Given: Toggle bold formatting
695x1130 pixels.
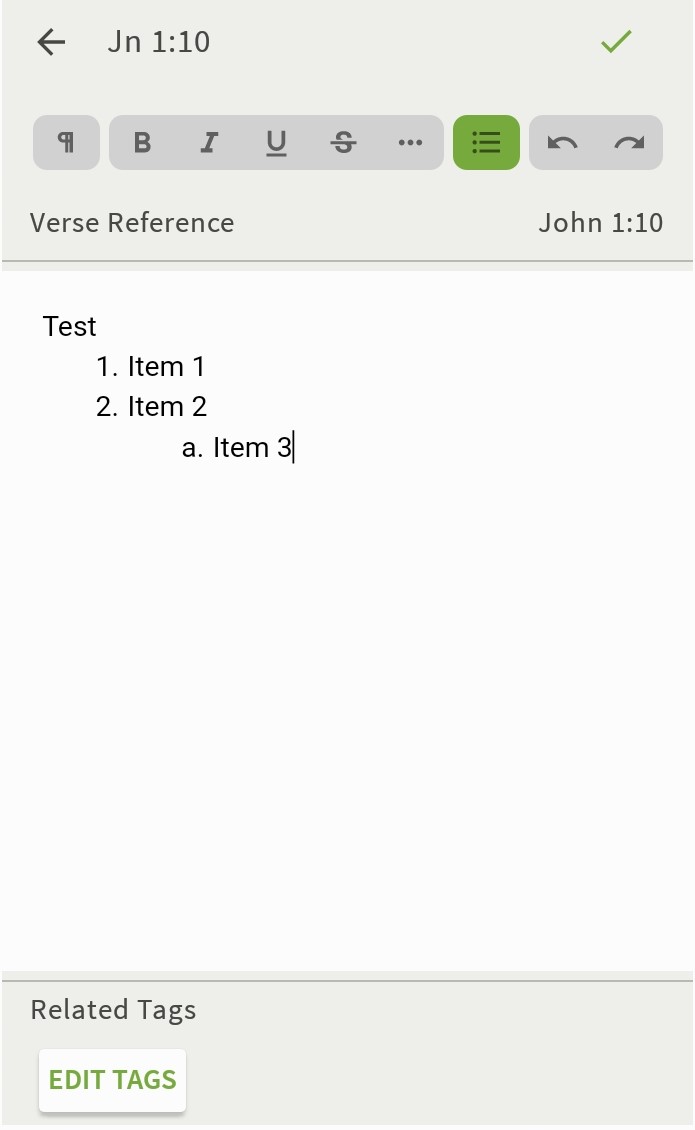Looking at the screenshot, I should coord(142,142).
